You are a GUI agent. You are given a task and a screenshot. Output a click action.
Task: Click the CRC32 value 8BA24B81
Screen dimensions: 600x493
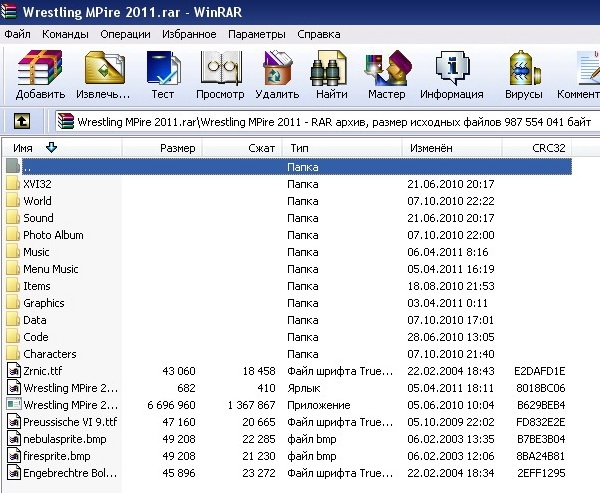point(541,456)
